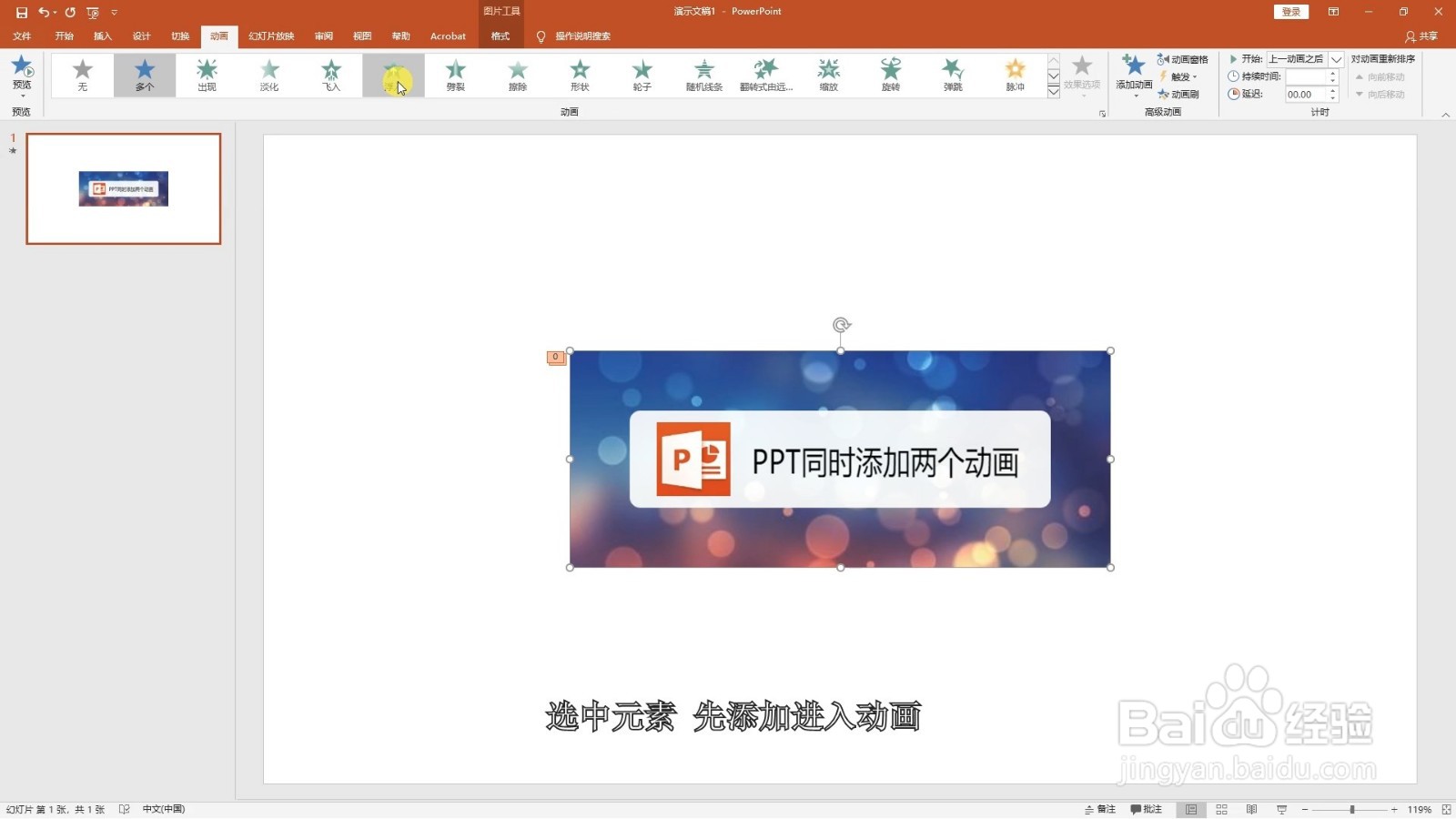Switch to the 格式 Format tab
1456x819 pixels.
click(x=500, y=36)
